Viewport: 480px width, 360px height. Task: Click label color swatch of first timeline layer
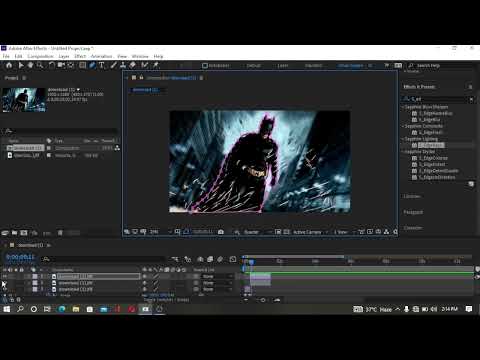pyautogui.click(x=35, y=276)
